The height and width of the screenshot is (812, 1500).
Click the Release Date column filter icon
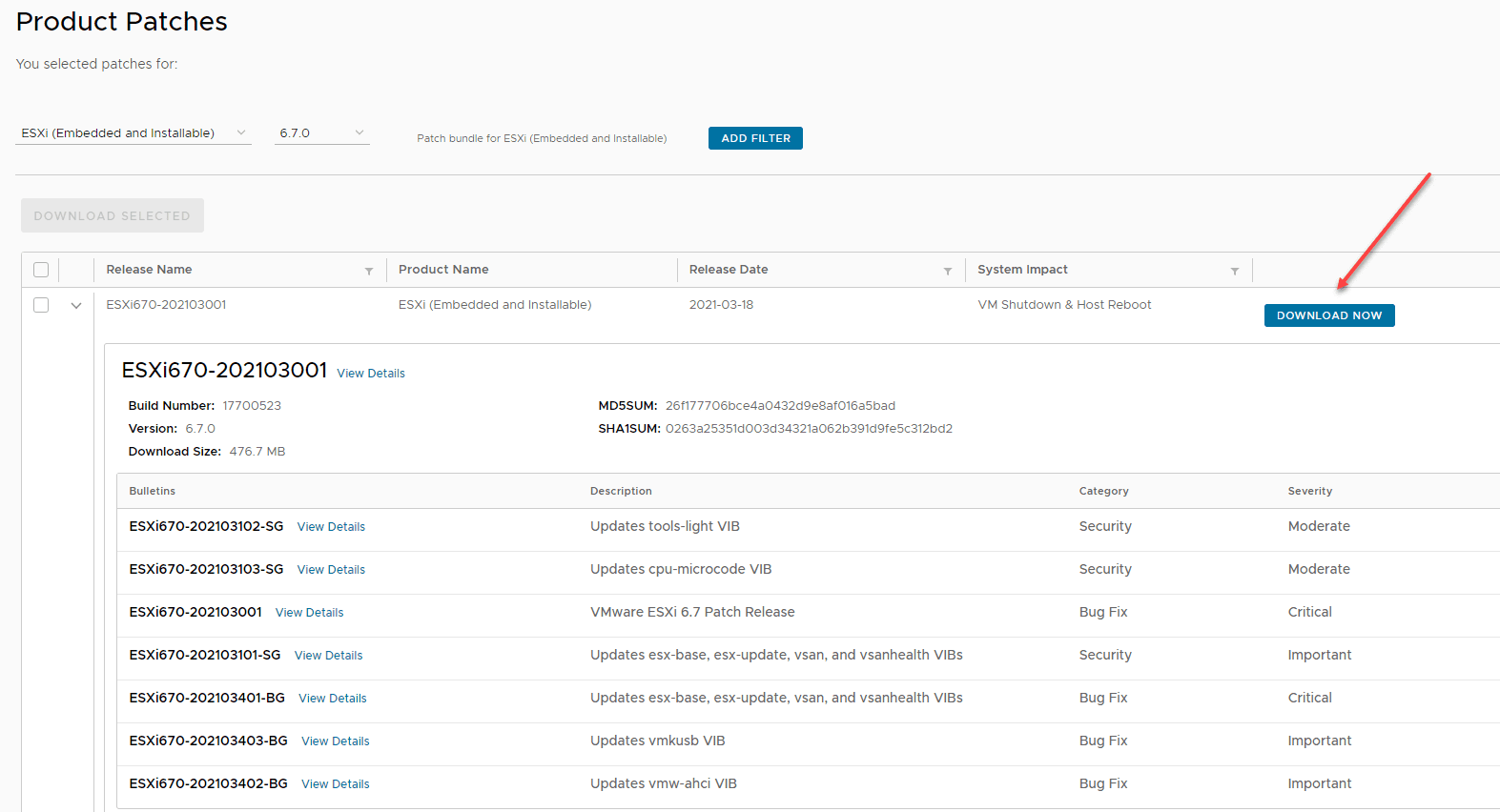click(948, 272)
